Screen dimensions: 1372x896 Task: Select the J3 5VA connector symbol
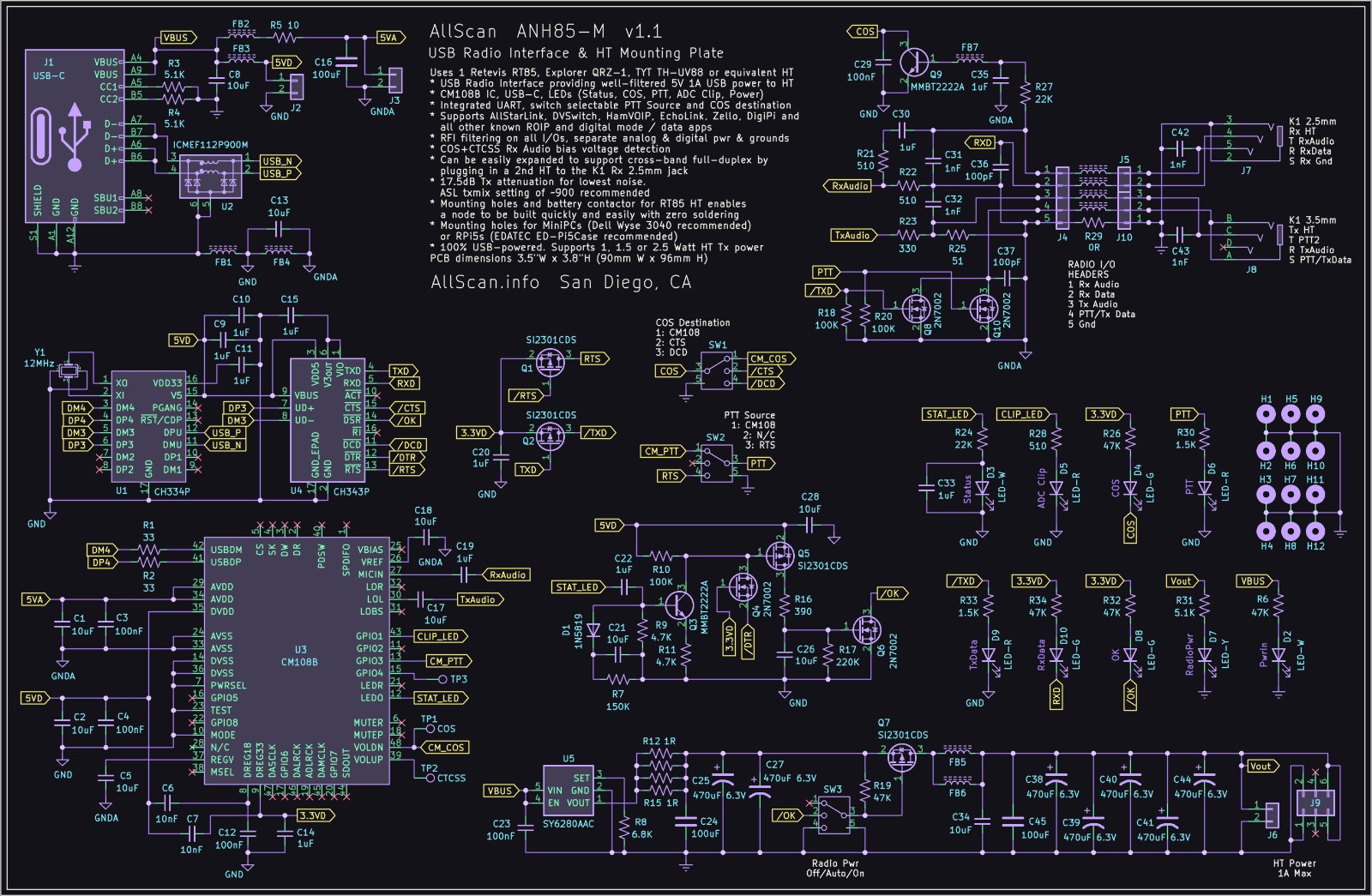coord(394,80)
